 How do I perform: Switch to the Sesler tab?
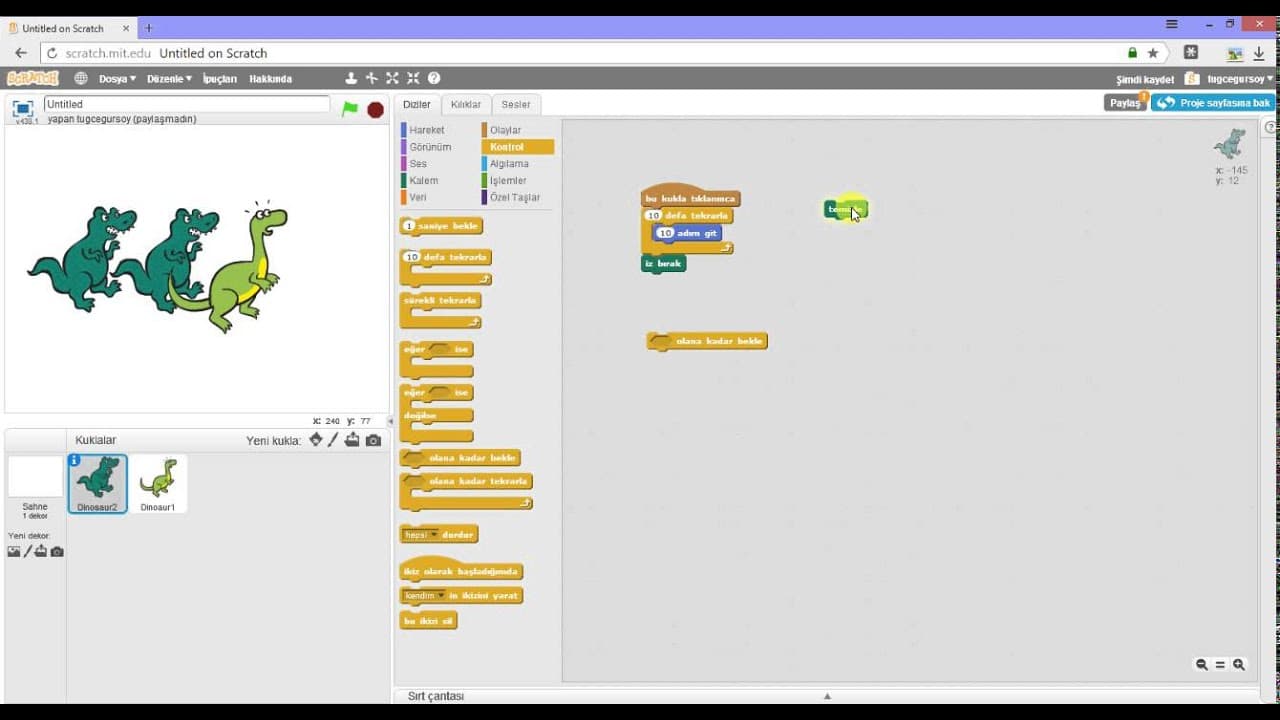coord(516,104)
